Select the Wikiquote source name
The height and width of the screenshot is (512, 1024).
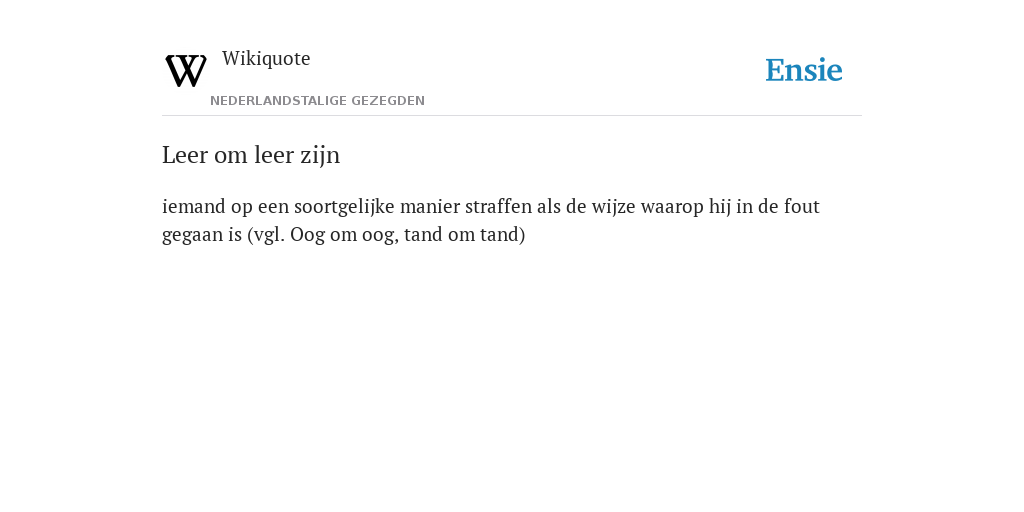(x=266, y=58)
